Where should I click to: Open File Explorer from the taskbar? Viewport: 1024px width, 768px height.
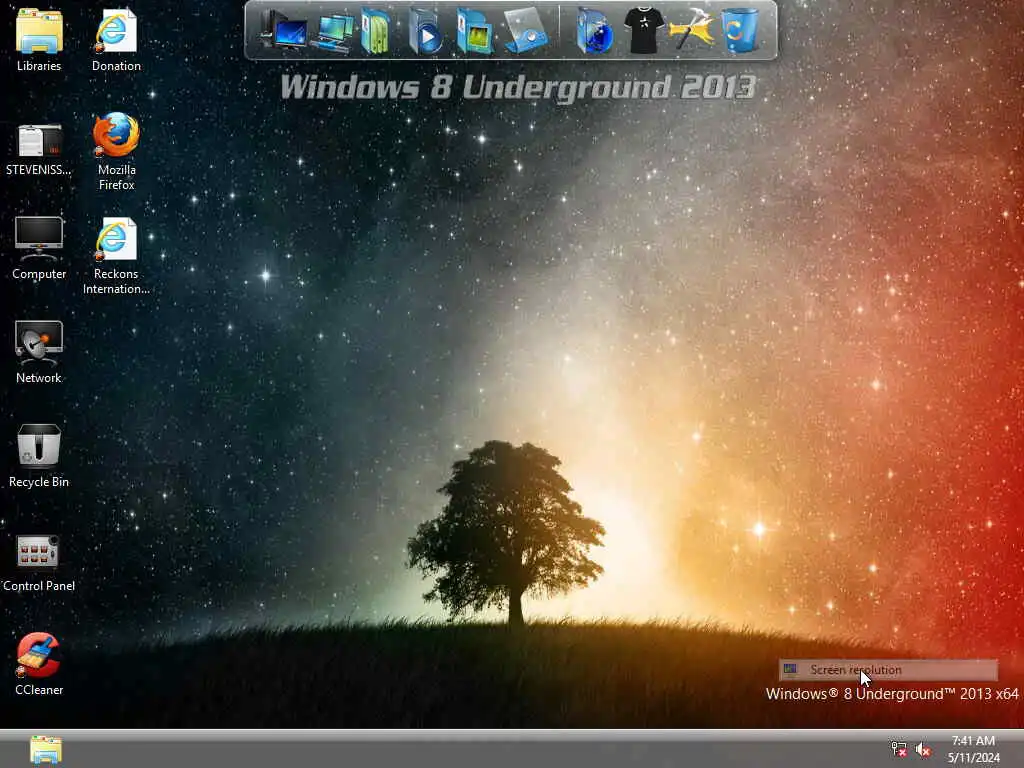point(46,750)
